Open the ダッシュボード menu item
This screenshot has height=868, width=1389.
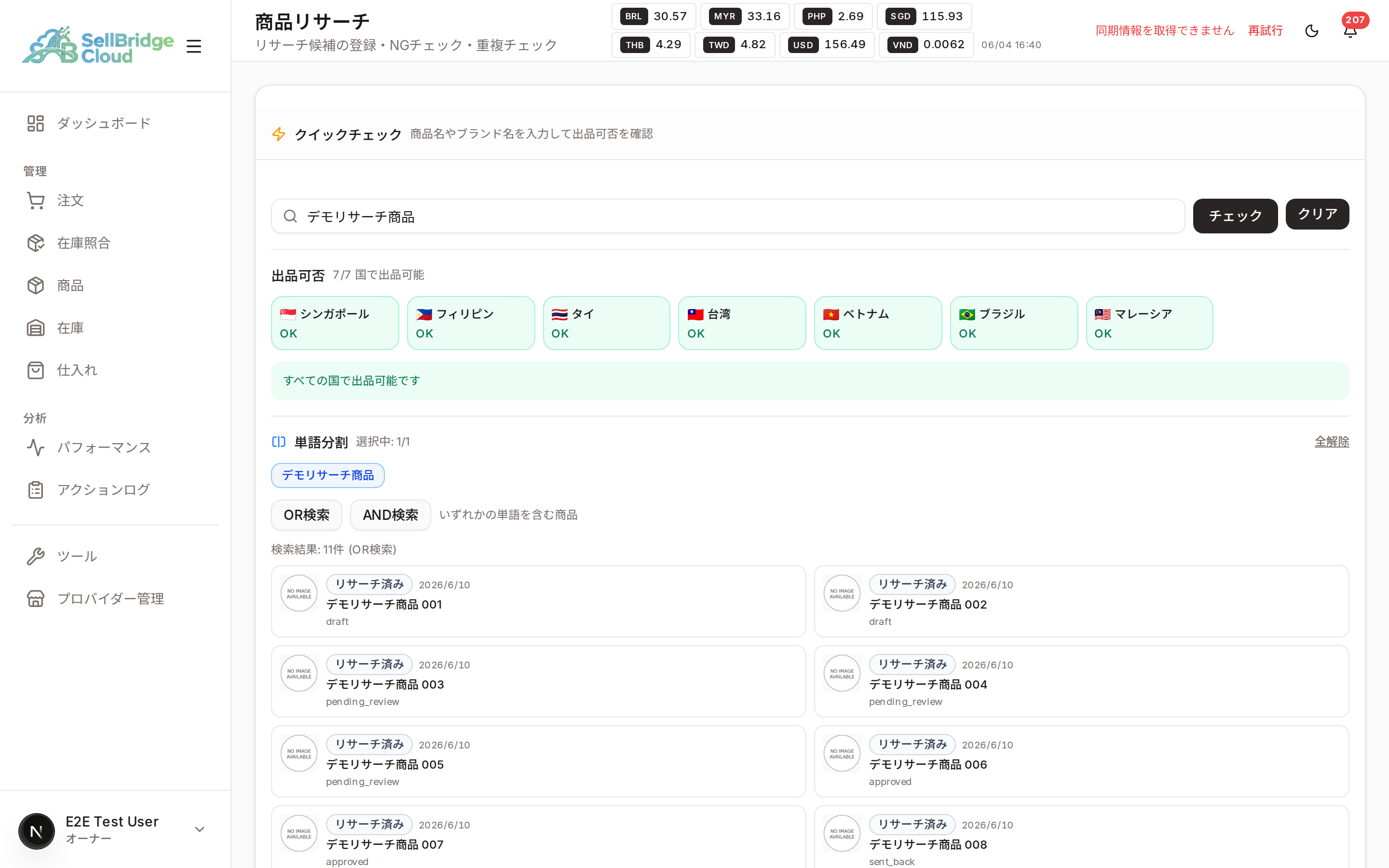(x=115, y=123)
